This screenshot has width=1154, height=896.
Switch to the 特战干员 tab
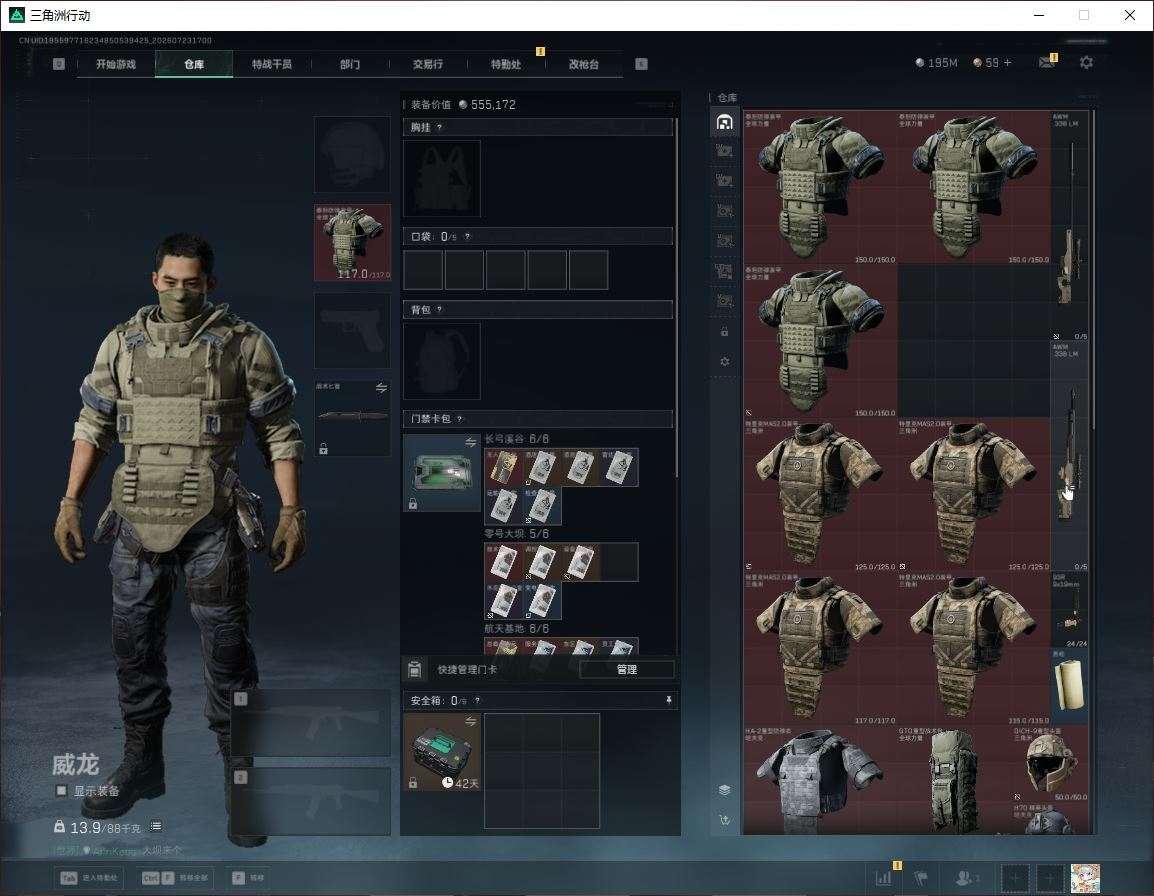(x=272, y=64)
